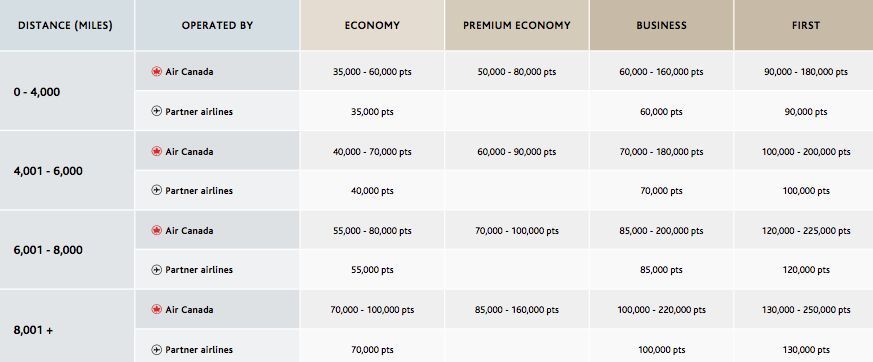Select the 0 - 4,000 distance band
The width and height of the screenshot is (873, 362).
click(37, 92)
